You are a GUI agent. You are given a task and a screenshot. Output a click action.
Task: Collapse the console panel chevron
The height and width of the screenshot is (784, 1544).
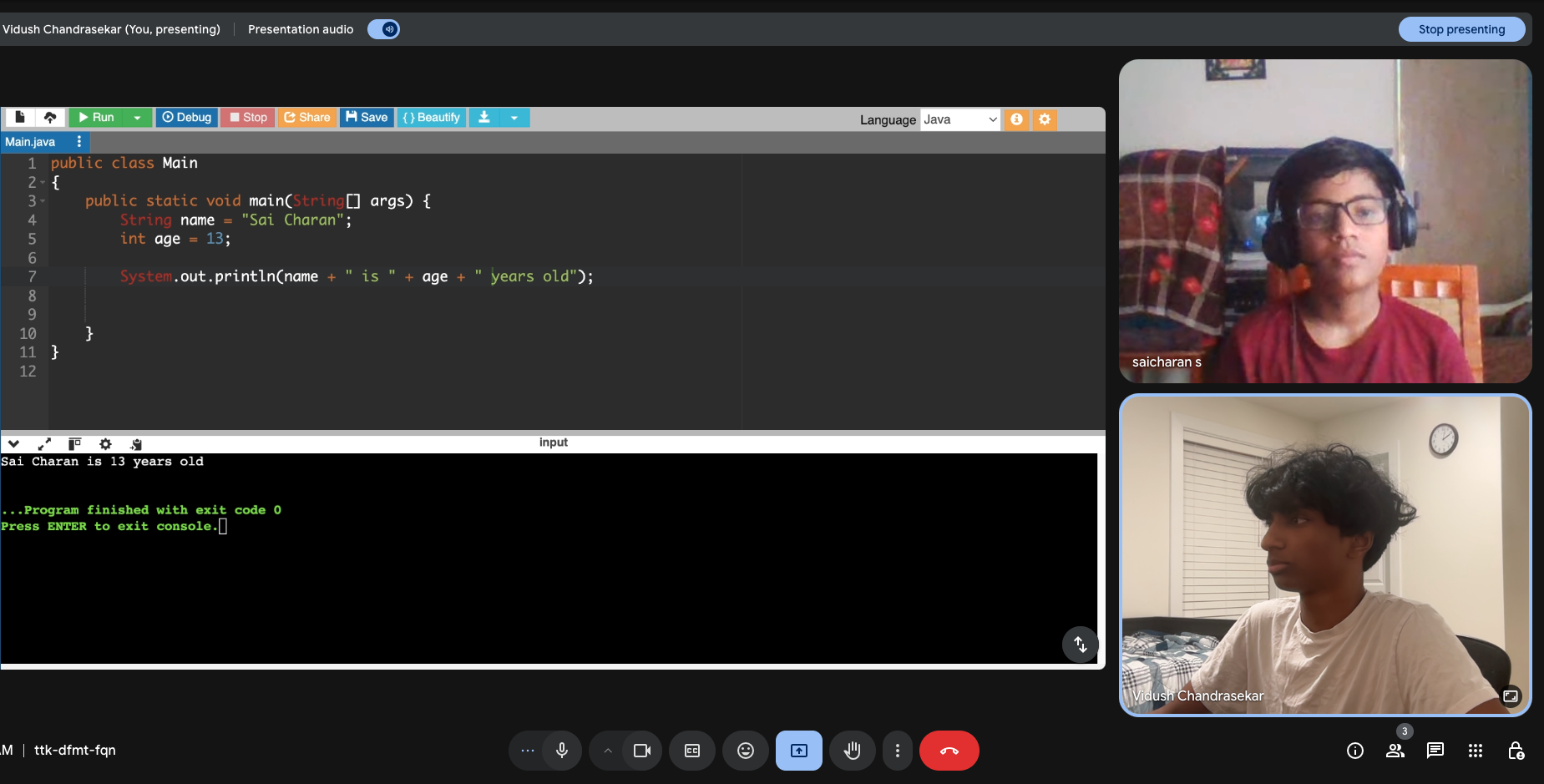click(x=13, y=444)
